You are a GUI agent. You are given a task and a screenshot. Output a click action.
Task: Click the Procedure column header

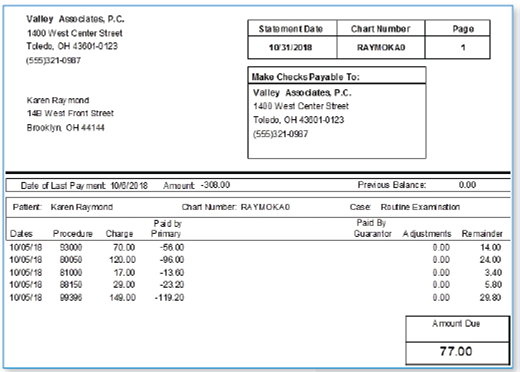coord(73,234)
